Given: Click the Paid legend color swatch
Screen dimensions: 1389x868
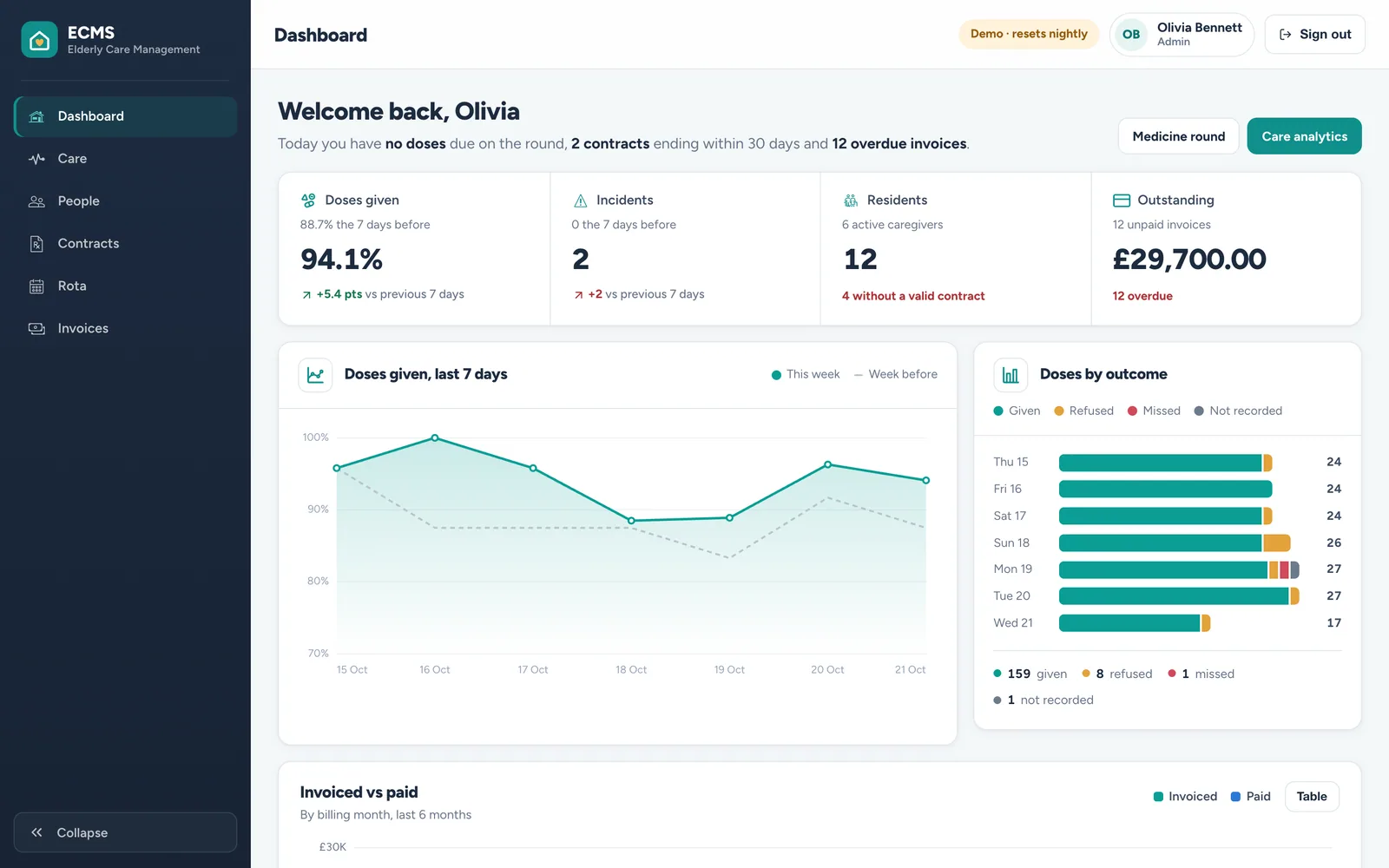Looking at the screenshot, I should [1235, 797].
